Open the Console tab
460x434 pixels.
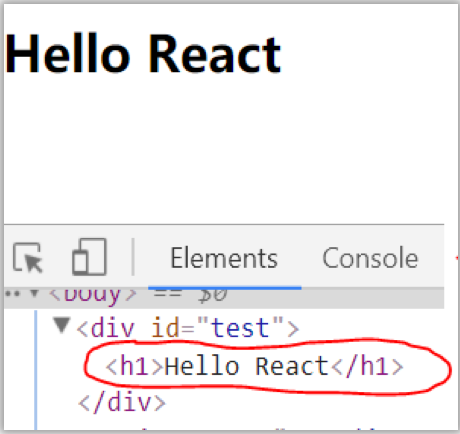tap(370, 258)
